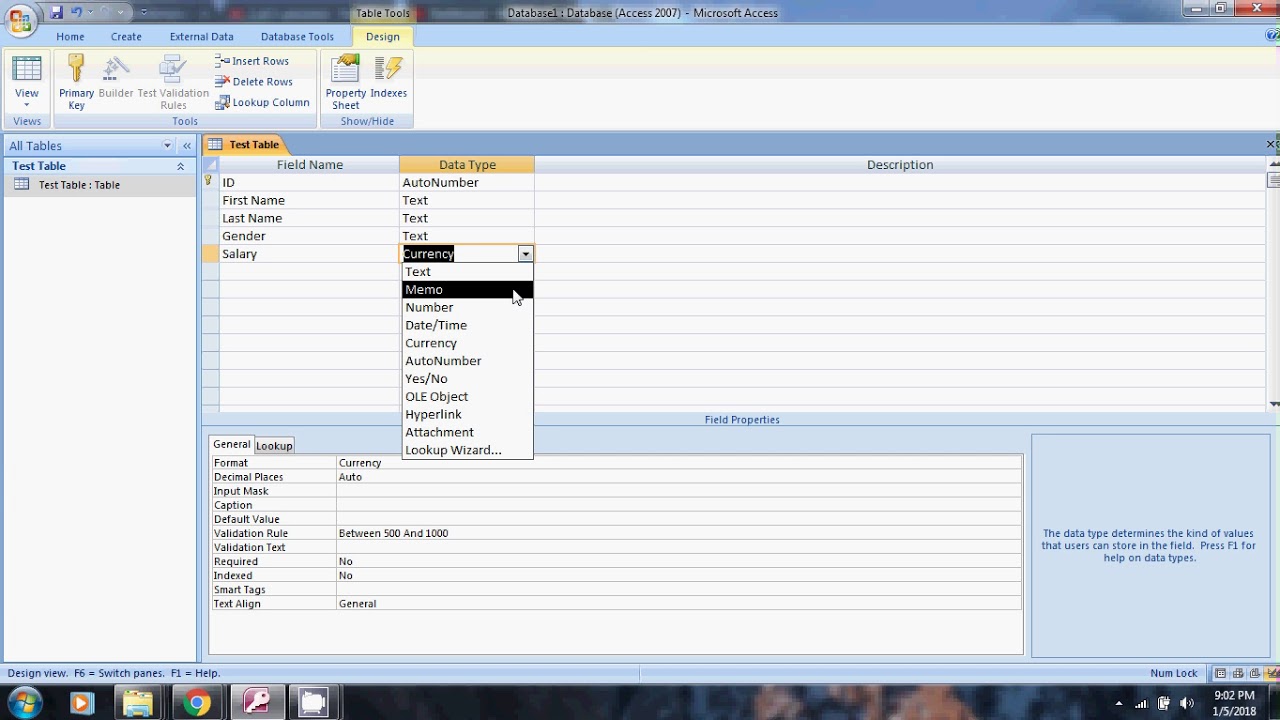Image resolution: width=1280 pixels, height=720 pixels.
Task: Show the Property Sheet
Action: [345, 84]
